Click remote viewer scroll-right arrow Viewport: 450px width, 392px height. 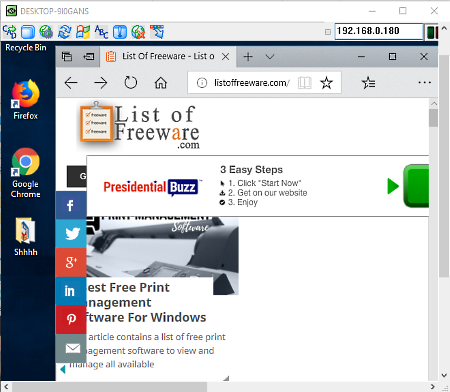[x=433, y=387]
